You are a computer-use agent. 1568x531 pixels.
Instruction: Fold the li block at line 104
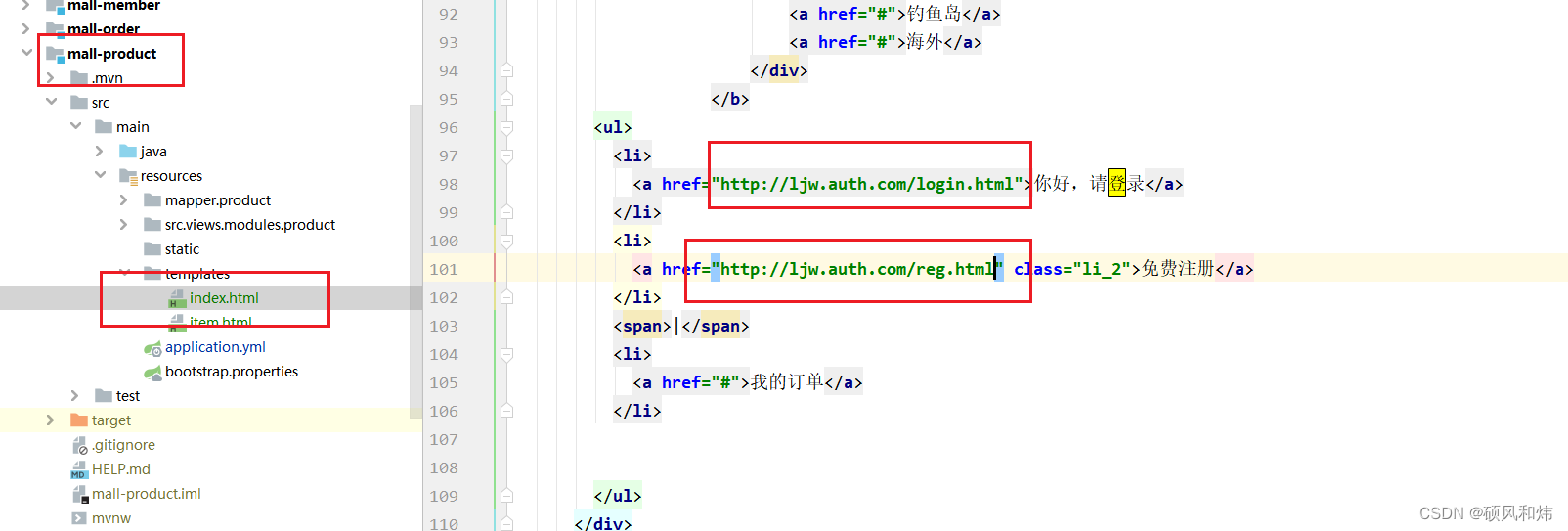click(x=507, y=354)
